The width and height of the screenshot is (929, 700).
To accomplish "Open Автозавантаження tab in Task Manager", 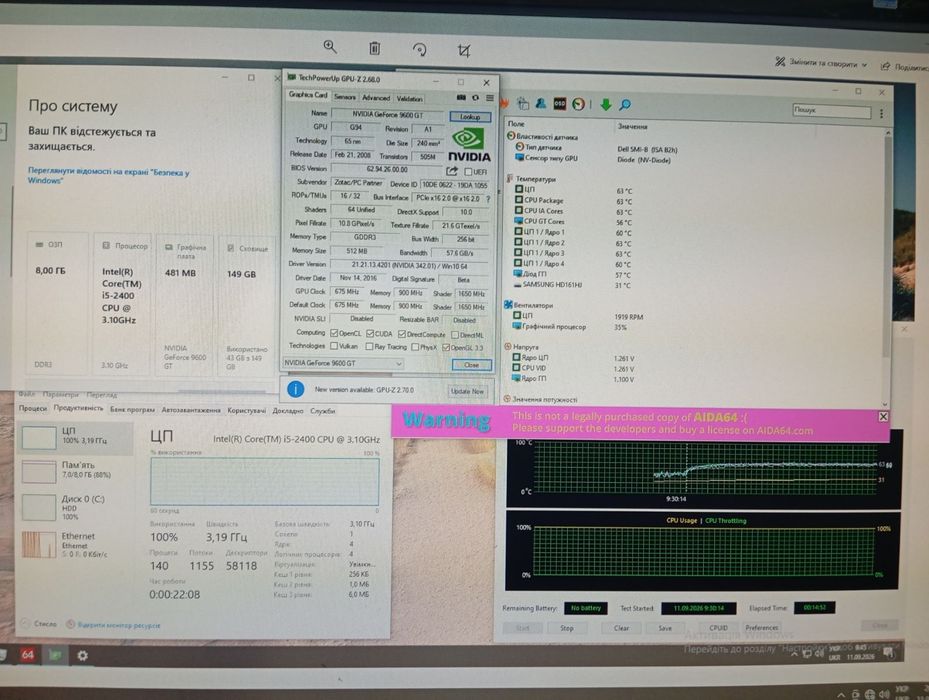I will click(x=191, y=410).
